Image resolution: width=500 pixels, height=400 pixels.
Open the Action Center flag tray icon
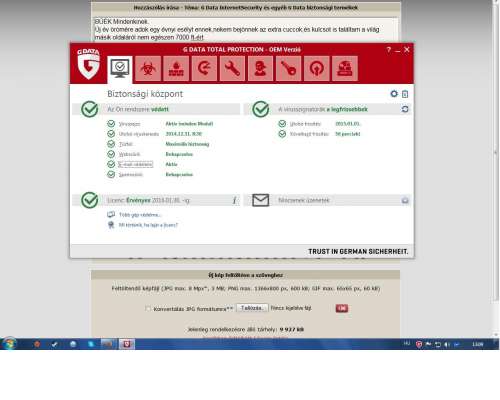428,344
